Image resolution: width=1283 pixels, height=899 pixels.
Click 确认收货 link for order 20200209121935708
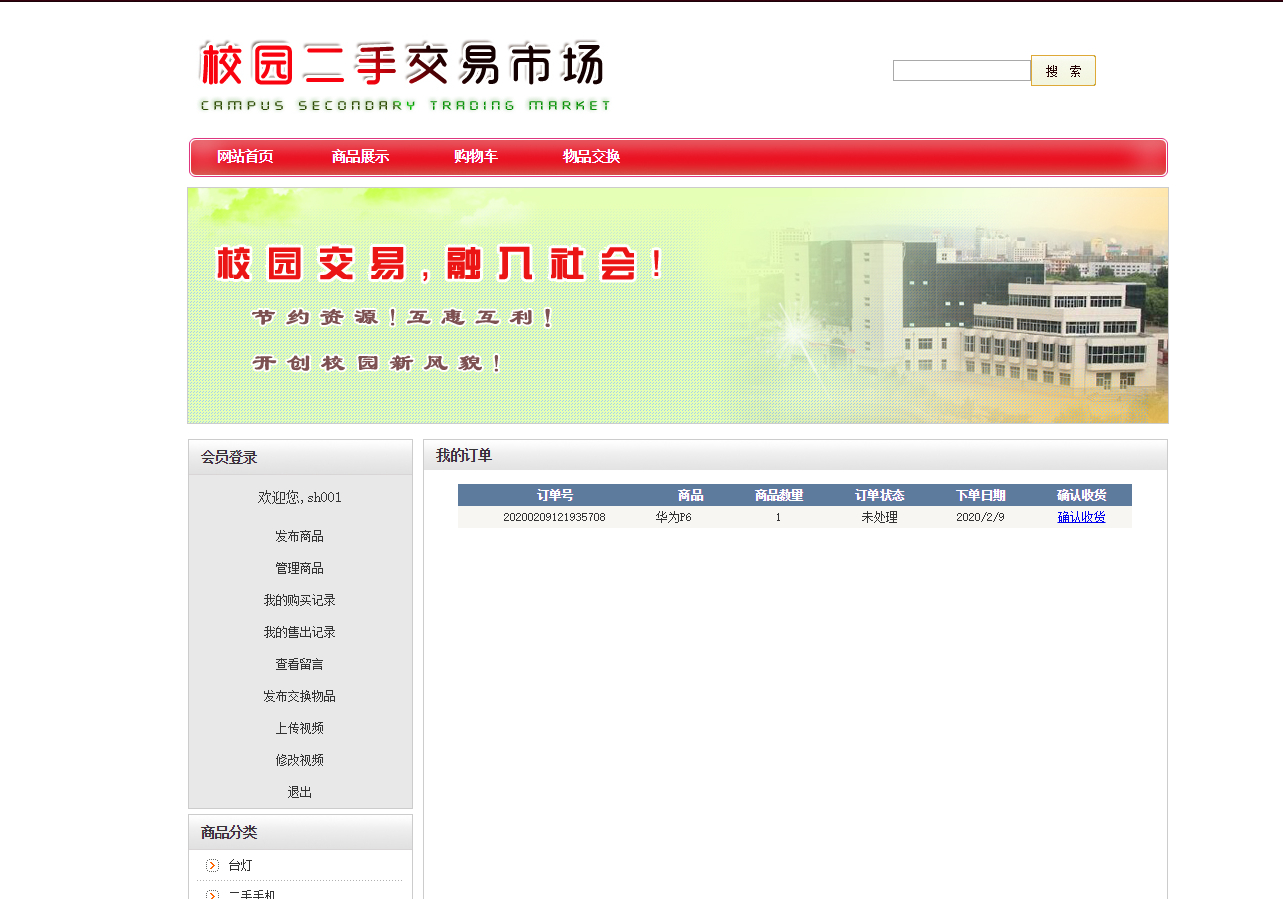coord(1081,517)
